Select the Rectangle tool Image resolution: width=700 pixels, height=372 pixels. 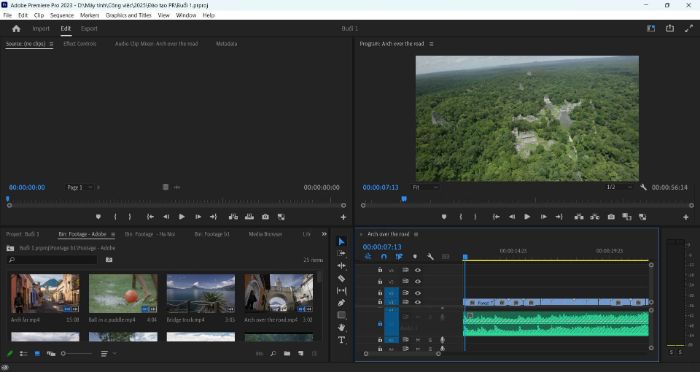point(342,315)
